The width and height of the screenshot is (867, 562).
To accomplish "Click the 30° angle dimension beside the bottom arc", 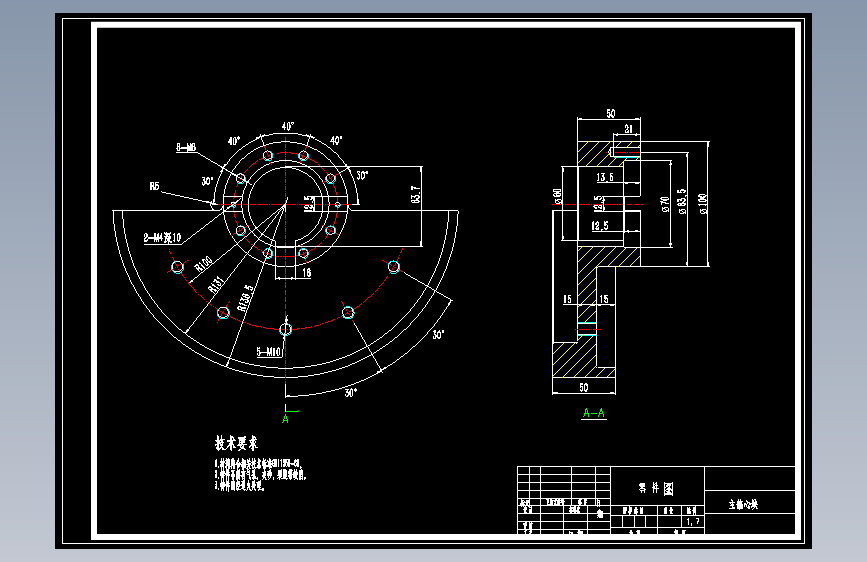I will pyautogui.click(x=351, y=393).
